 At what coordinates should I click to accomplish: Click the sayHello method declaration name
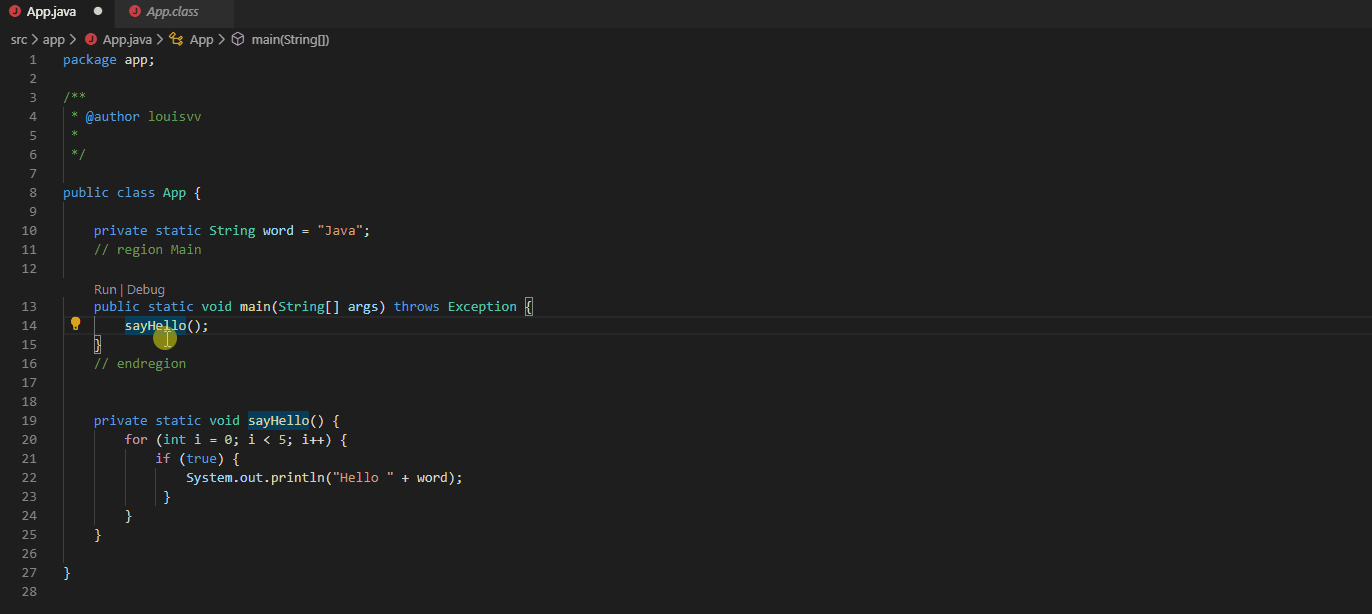[278, 421]
